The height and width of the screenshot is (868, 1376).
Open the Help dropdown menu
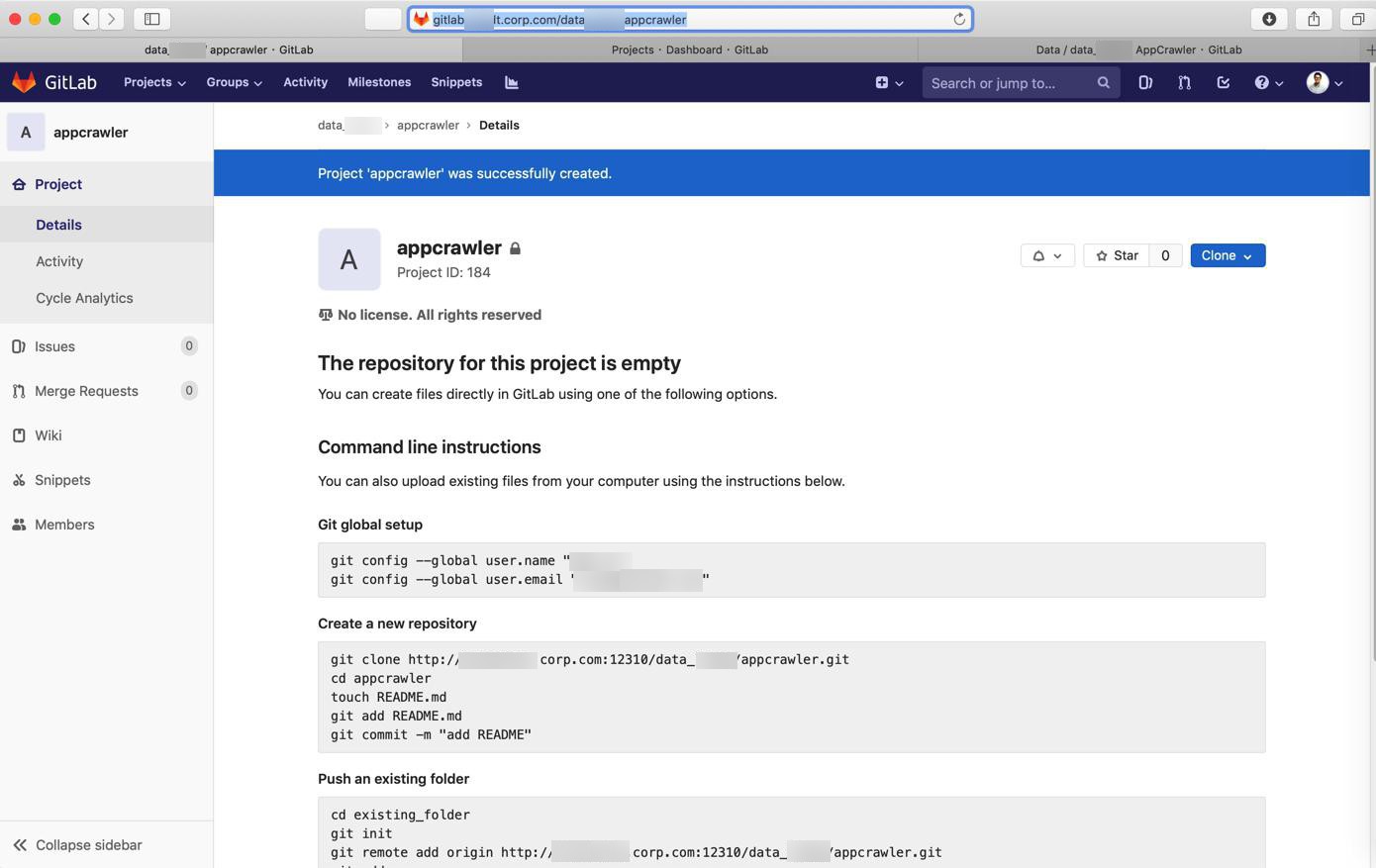point(1269,83)
